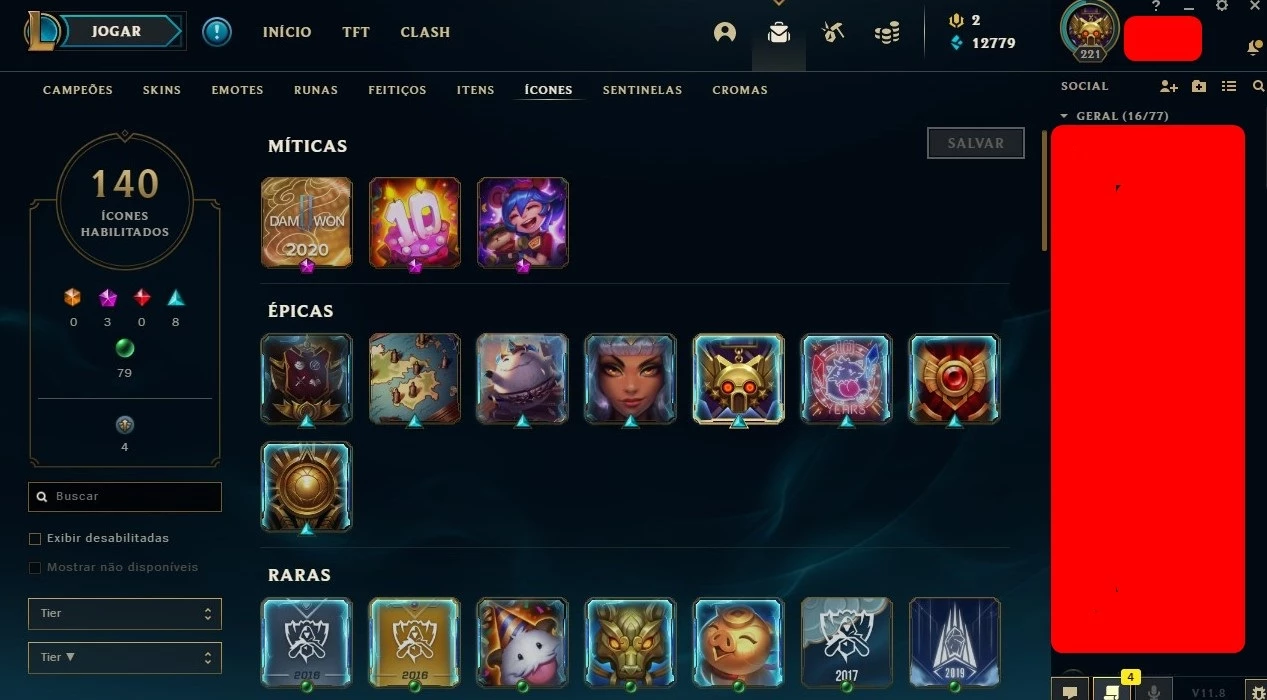1267x700 pixels.
Task: Open the first Tier dropdown
Action: point(125,613)
